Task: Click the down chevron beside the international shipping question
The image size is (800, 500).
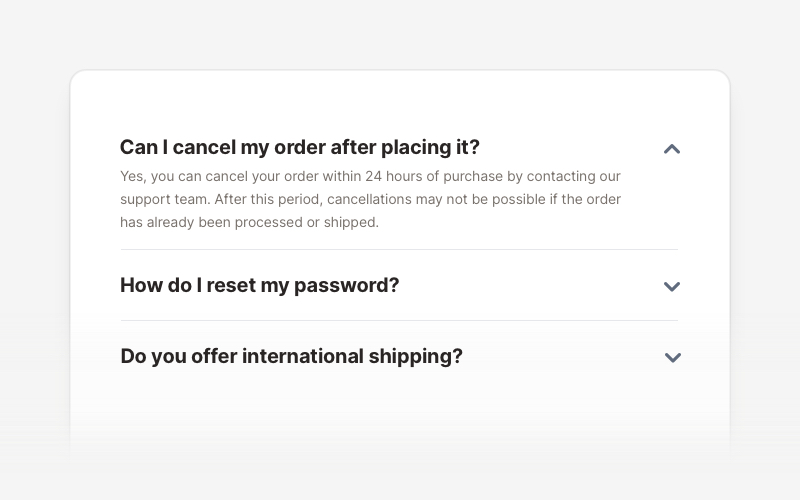Action: [x=672, y=358]
